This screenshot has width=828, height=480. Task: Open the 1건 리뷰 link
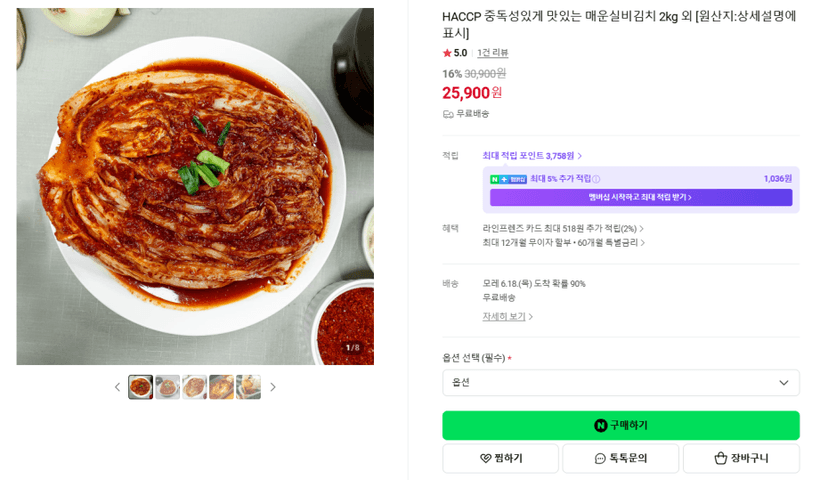click(x=493, y=53)
